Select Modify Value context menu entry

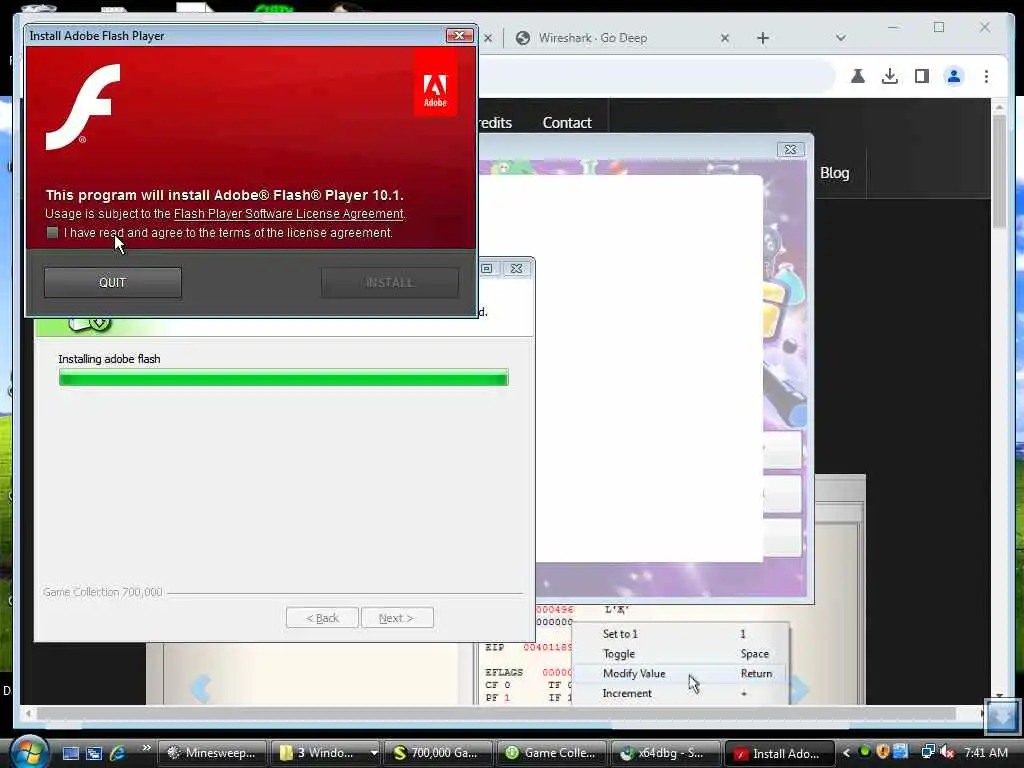pyautogui.click(x=680, y=673)
